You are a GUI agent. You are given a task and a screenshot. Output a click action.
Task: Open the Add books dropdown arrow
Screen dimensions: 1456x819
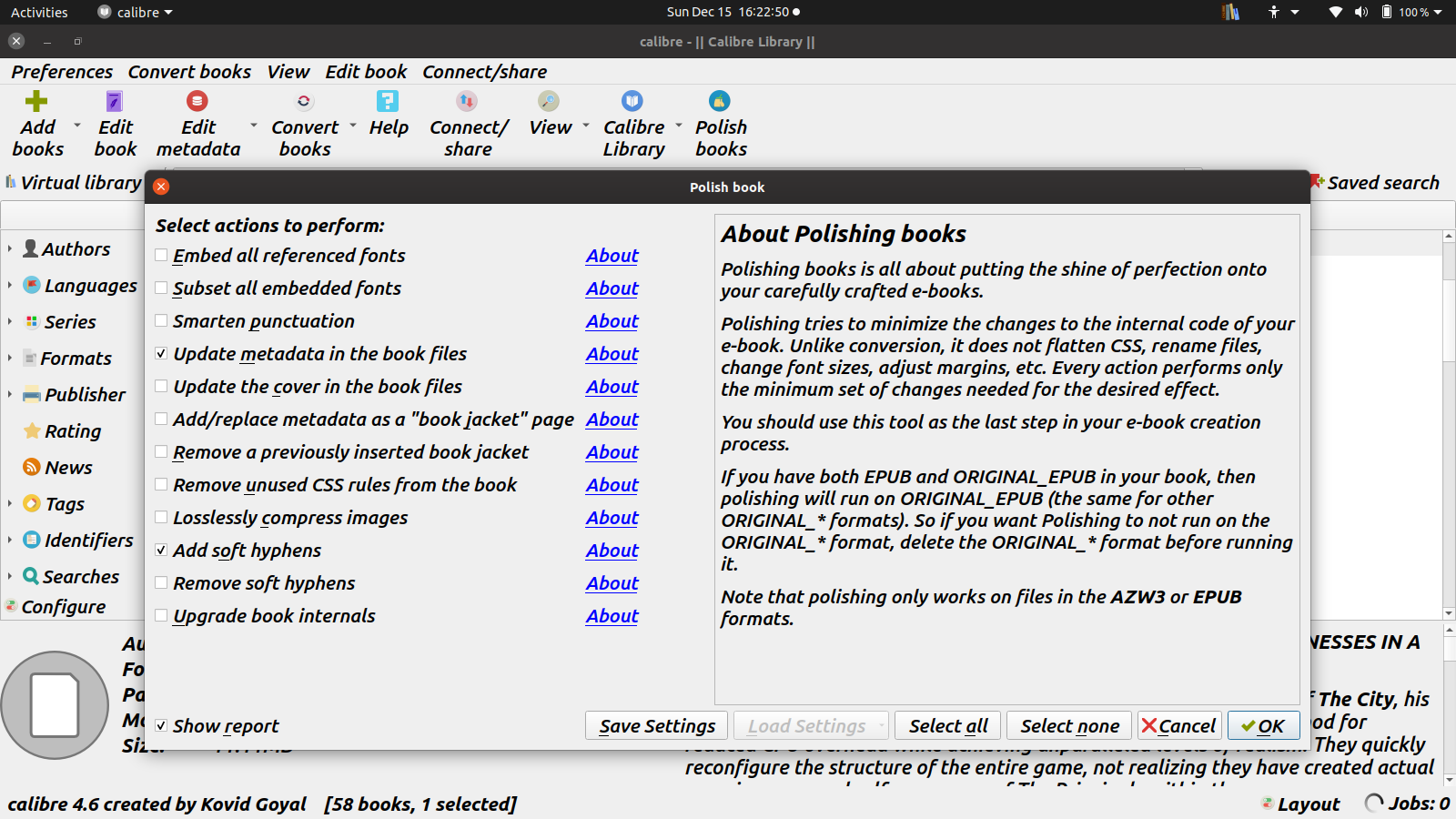tap(76, 126)
